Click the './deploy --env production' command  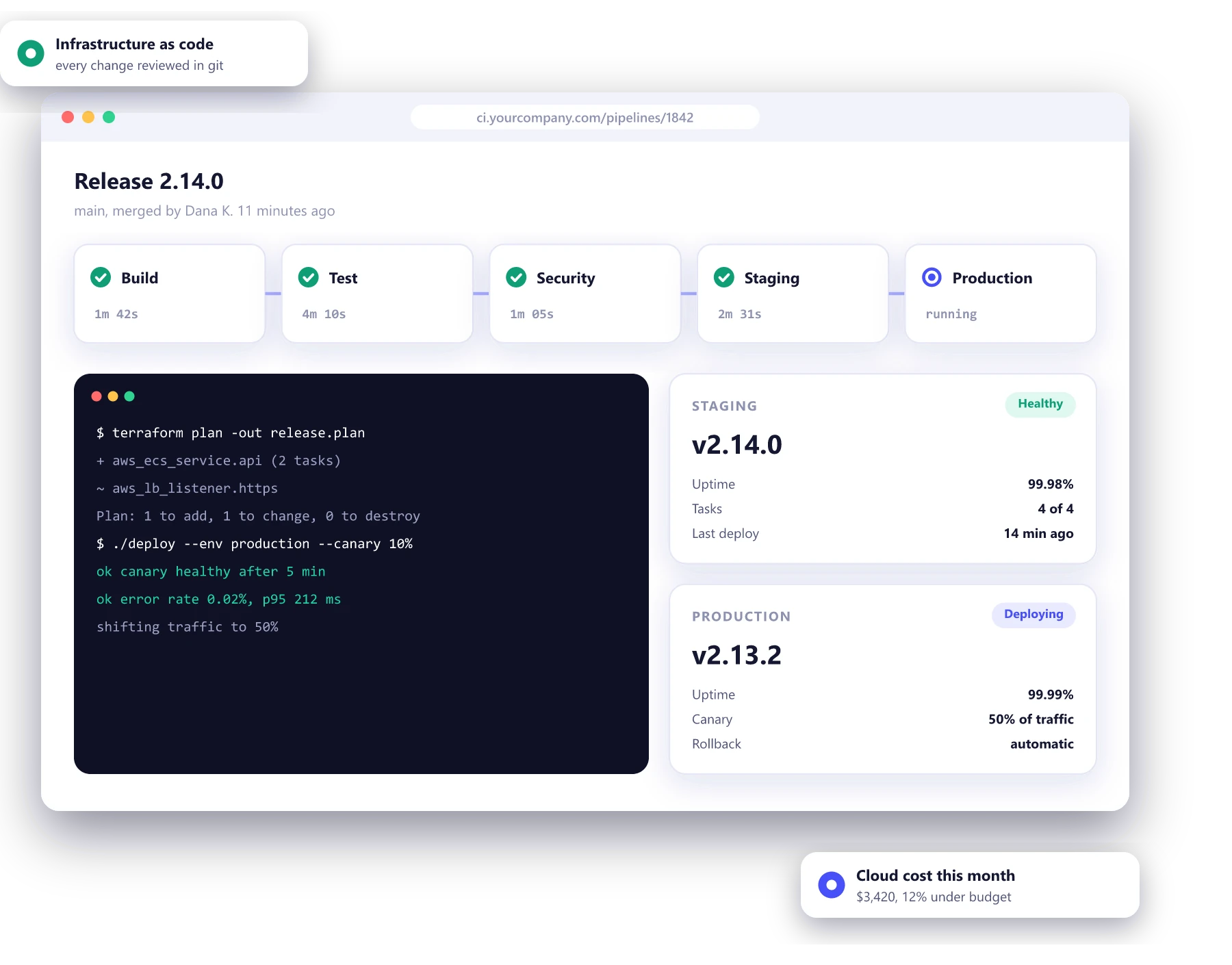click(x=255, y=543)
